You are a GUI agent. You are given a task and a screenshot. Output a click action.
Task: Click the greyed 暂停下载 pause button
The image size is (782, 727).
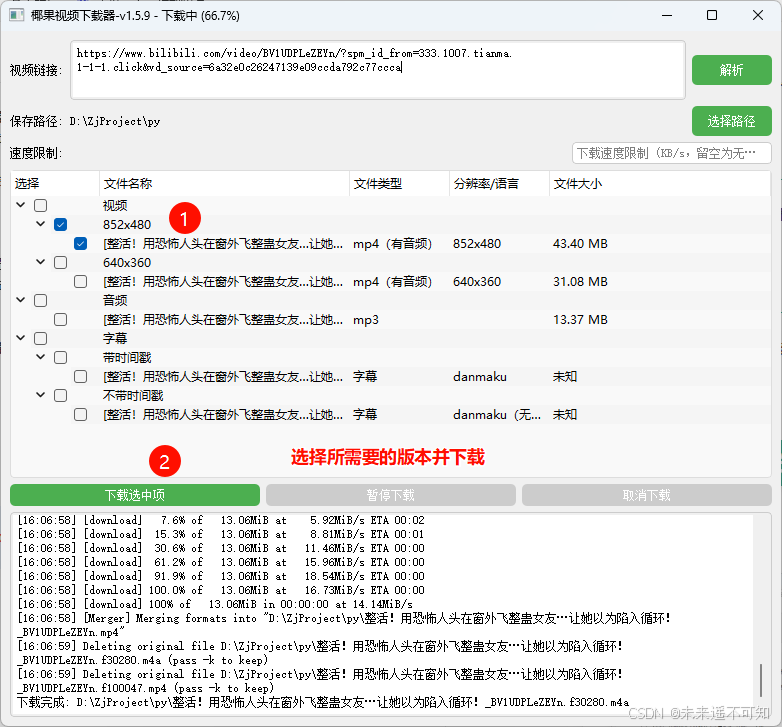[391, 495]
